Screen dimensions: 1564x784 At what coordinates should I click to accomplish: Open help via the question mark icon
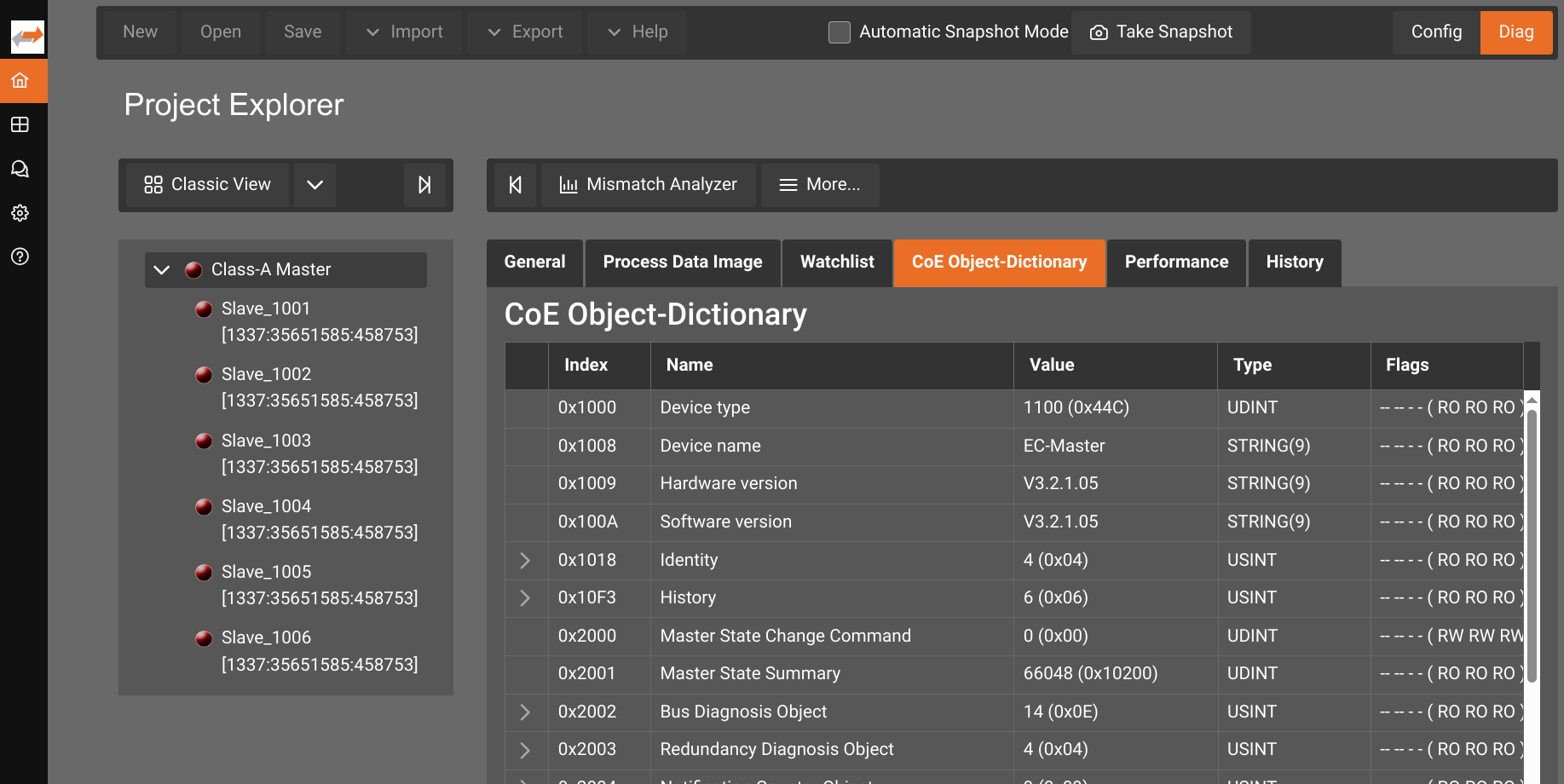pos(20,257)
